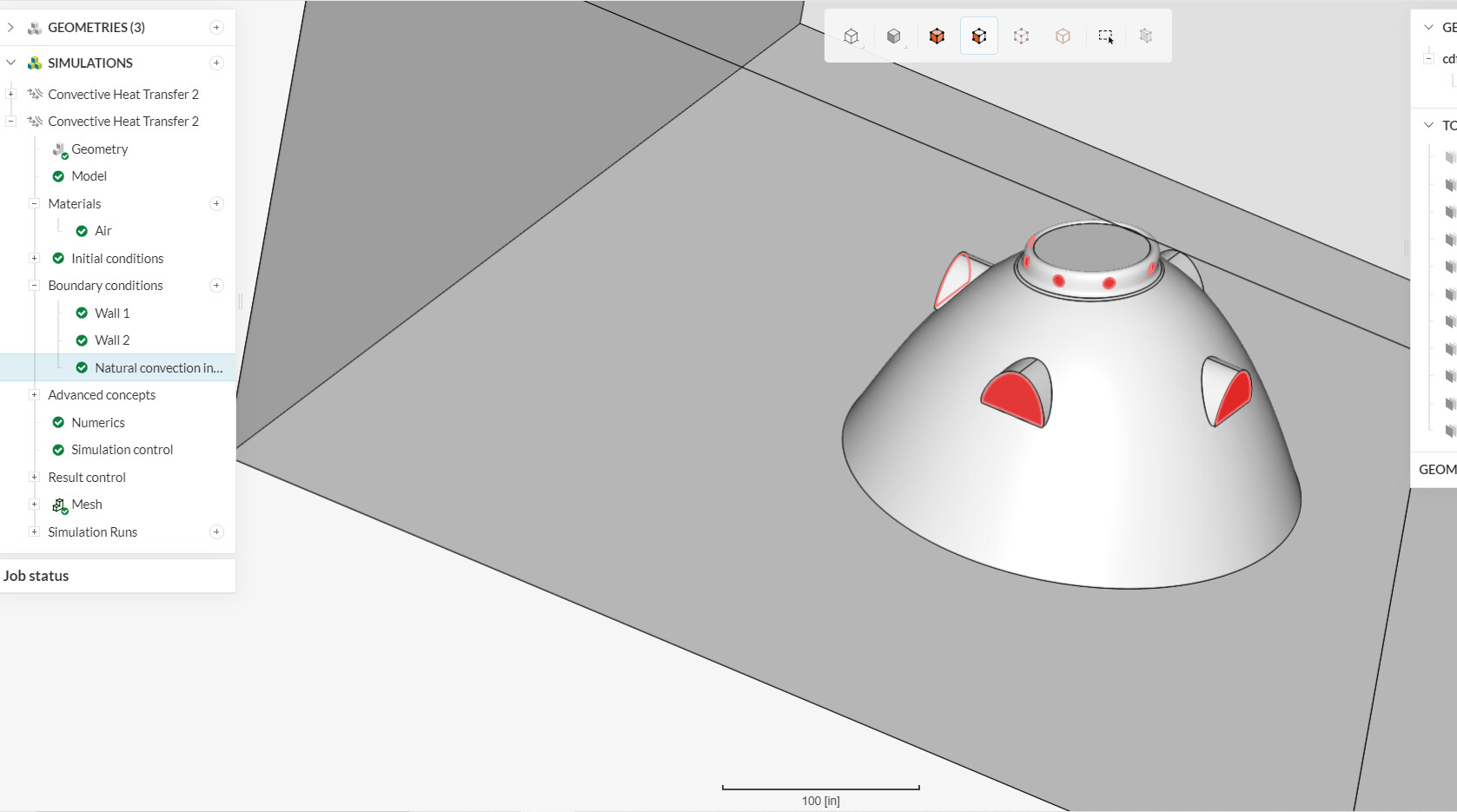The height and width of the screenshot is (812, 1457).
Task: Open the solid gray cube render mode icon
Action: click(x=894, y=36)
